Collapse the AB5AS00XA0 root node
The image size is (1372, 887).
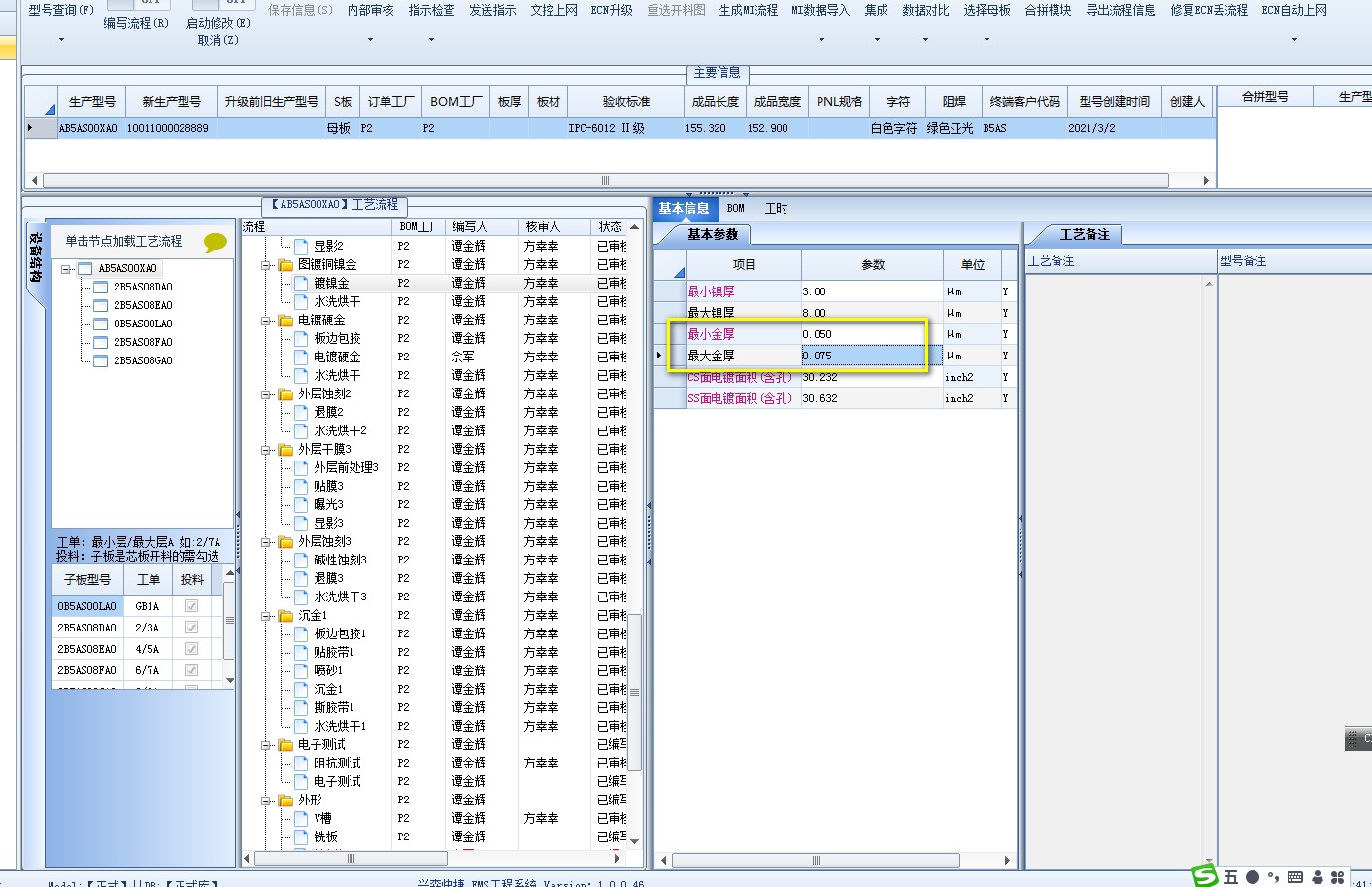coord(66,268)
